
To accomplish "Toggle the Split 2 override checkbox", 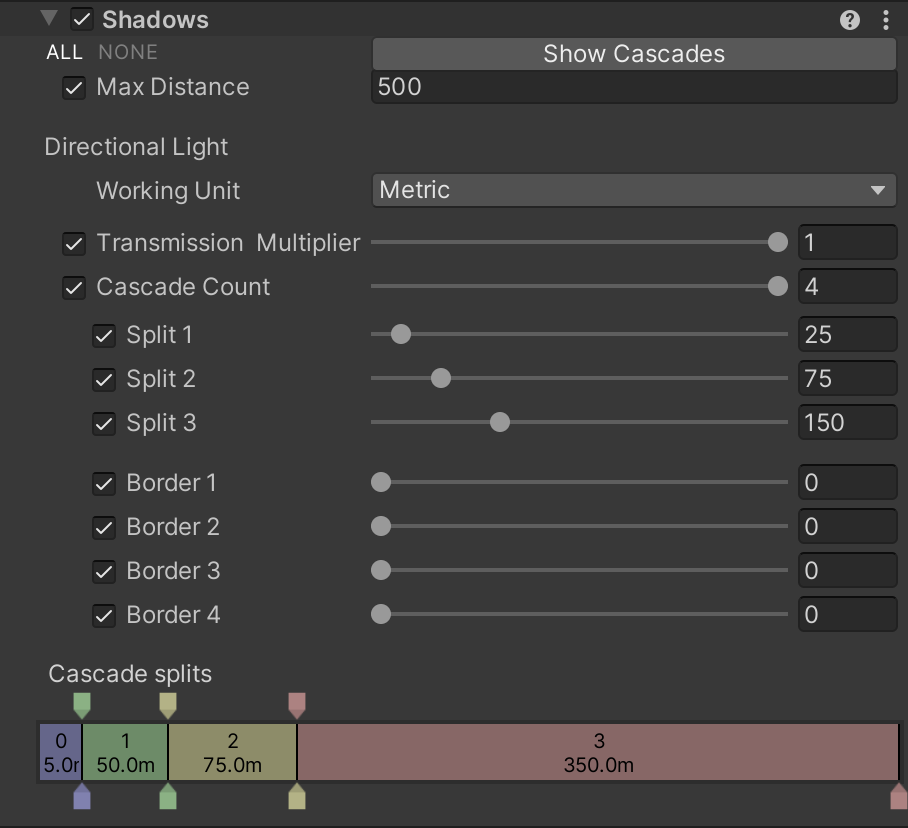I will point(104,380).
